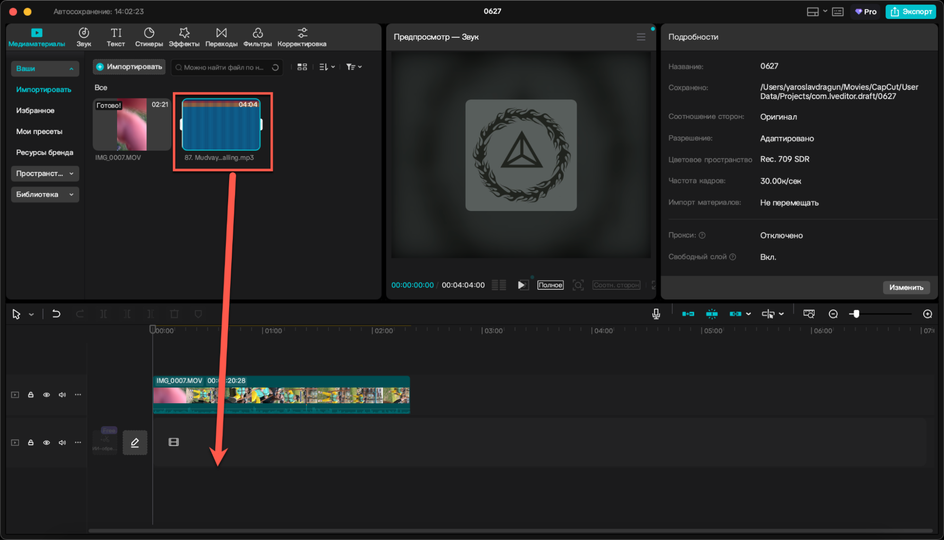
Task: Click the zoom out timeline minus icon
Action: 833,314
